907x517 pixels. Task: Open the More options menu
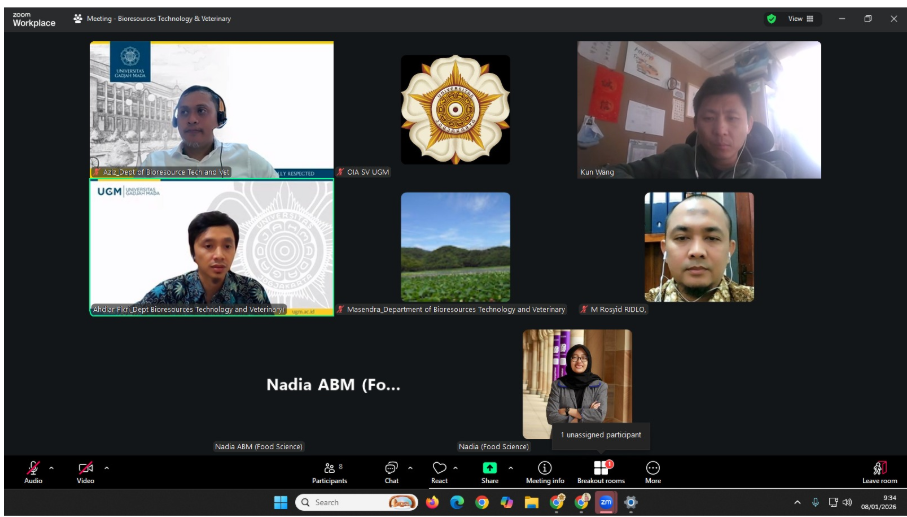[653, 470]
